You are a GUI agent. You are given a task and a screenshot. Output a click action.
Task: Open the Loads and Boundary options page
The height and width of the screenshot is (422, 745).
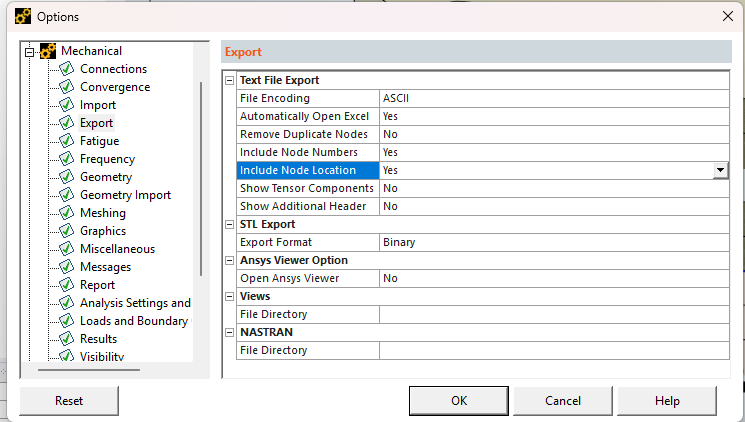[x=135, y=321]
